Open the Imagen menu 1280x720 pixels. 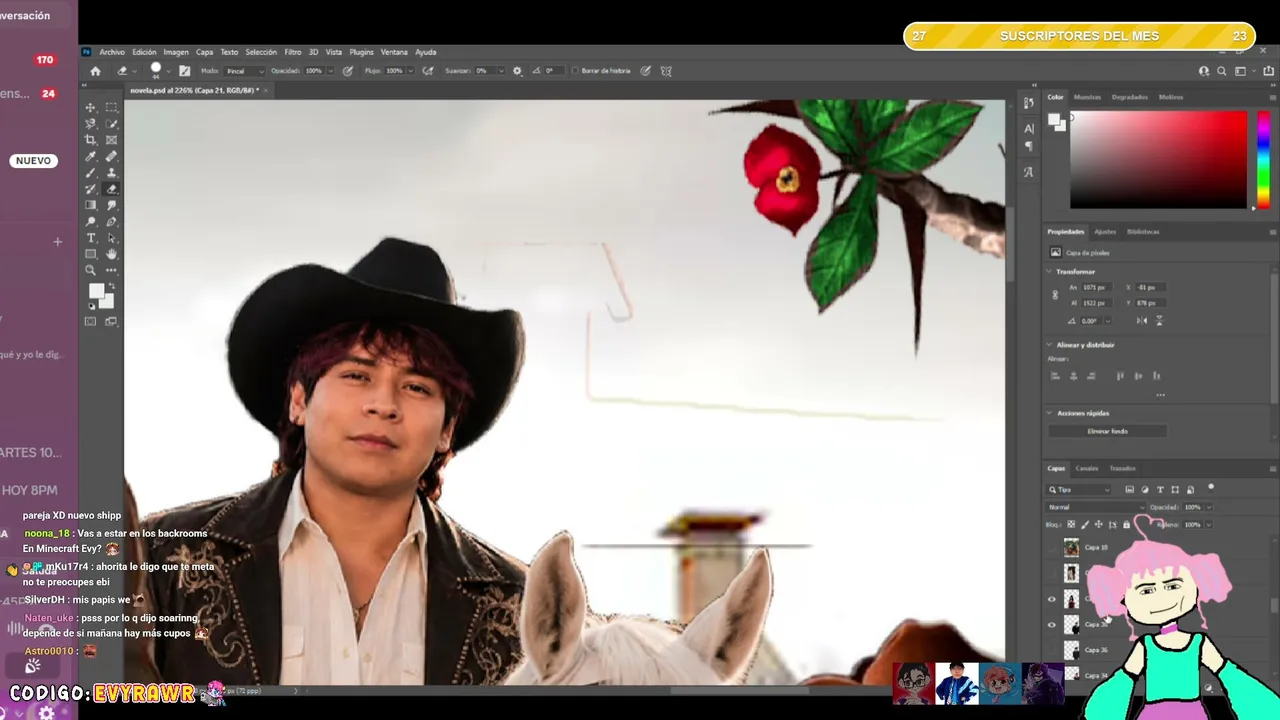pyautogui.click(x=176, y=52)
